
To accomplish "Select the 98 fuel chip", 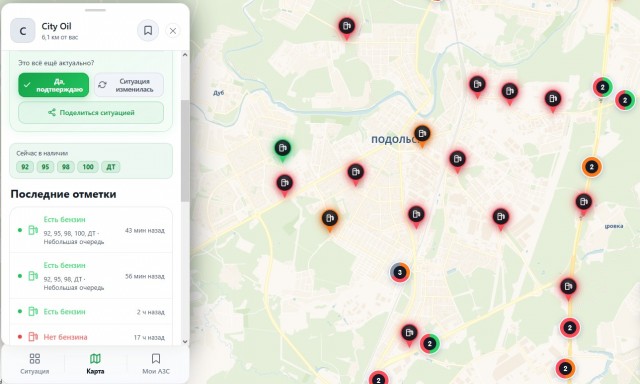I will click(66, 167).
